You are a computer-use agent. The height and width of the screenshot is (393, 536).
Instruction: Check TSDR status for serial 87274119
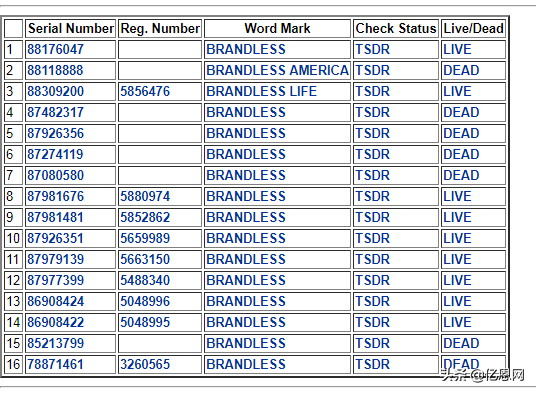[373, 154]
